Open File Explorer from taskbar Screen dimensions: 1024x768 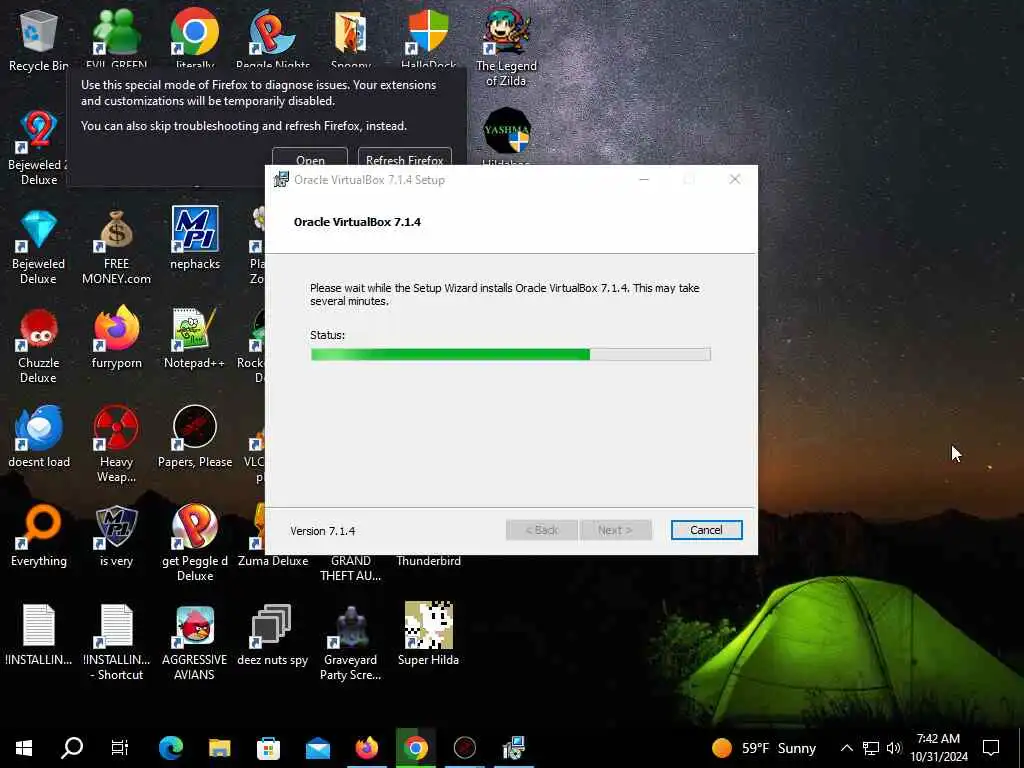click(x=219, y=748)
